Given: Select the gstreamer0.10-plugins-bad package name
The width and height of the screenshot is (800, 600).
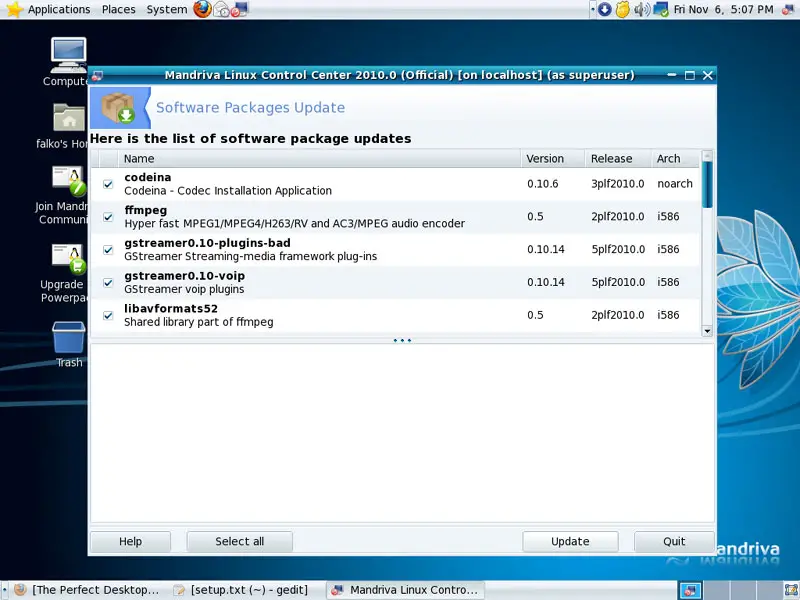Looking at the screenshot, I should [x=207, y=243].
